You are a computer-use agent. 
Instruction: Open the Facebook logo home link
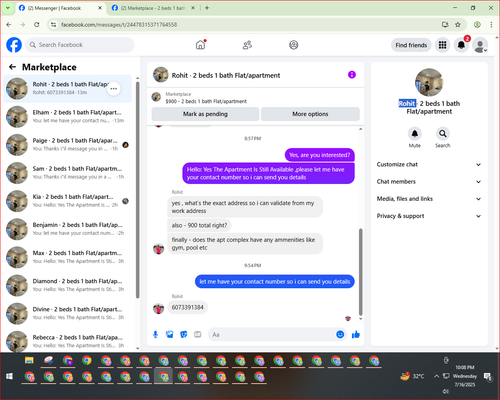coord(14,45)
